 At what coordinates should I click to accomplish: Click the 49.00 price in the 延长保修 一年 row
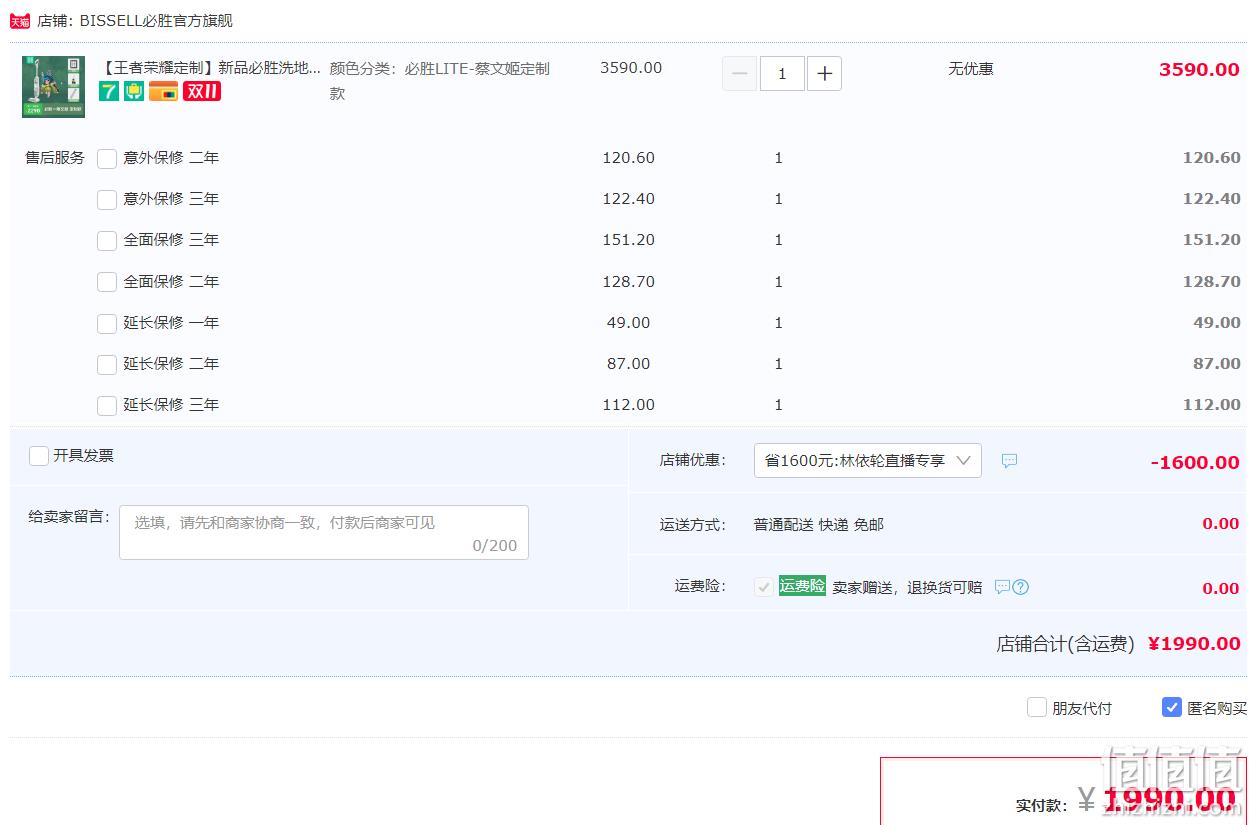click(x=628, y=323)
